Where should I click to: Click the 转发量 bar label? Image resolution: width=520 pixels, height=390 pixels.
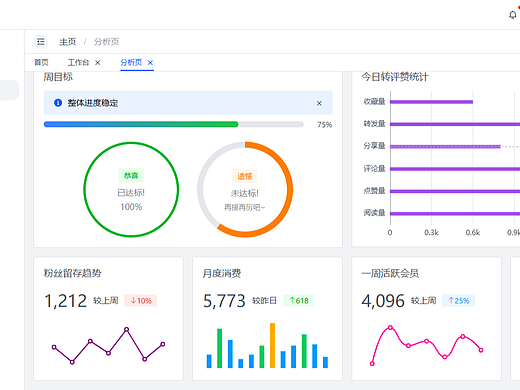click(374, 124)
